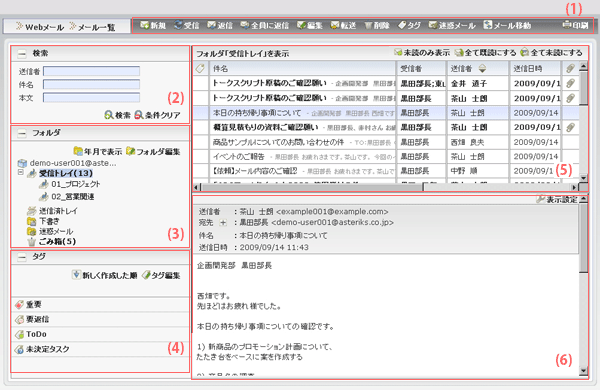Collapse the 検索 search panel
Image resolution: width=600 pixels, height=390 pixels.
pyautogui.click(x=22, y=54)
